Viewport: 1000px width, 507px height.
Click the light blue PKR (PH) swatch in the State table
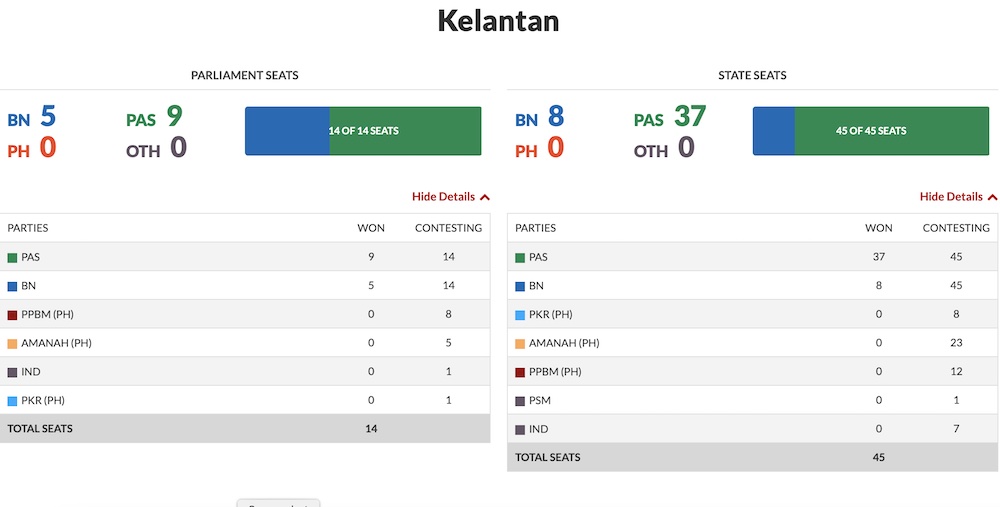pyautogui.click(x=520, y=315)
